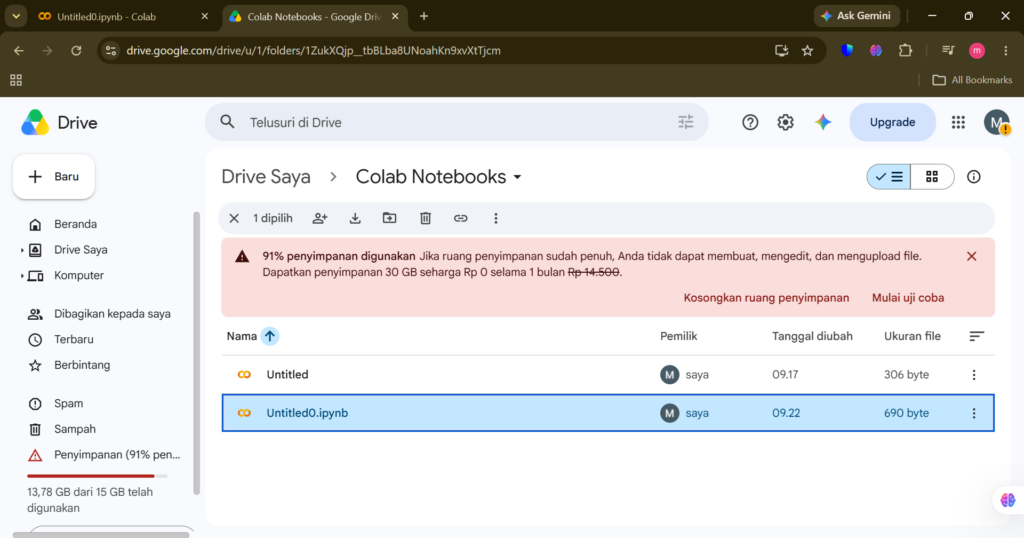Click the browser address bar URL
Viewport: 1024px width, 538px height.
point(313,50)
